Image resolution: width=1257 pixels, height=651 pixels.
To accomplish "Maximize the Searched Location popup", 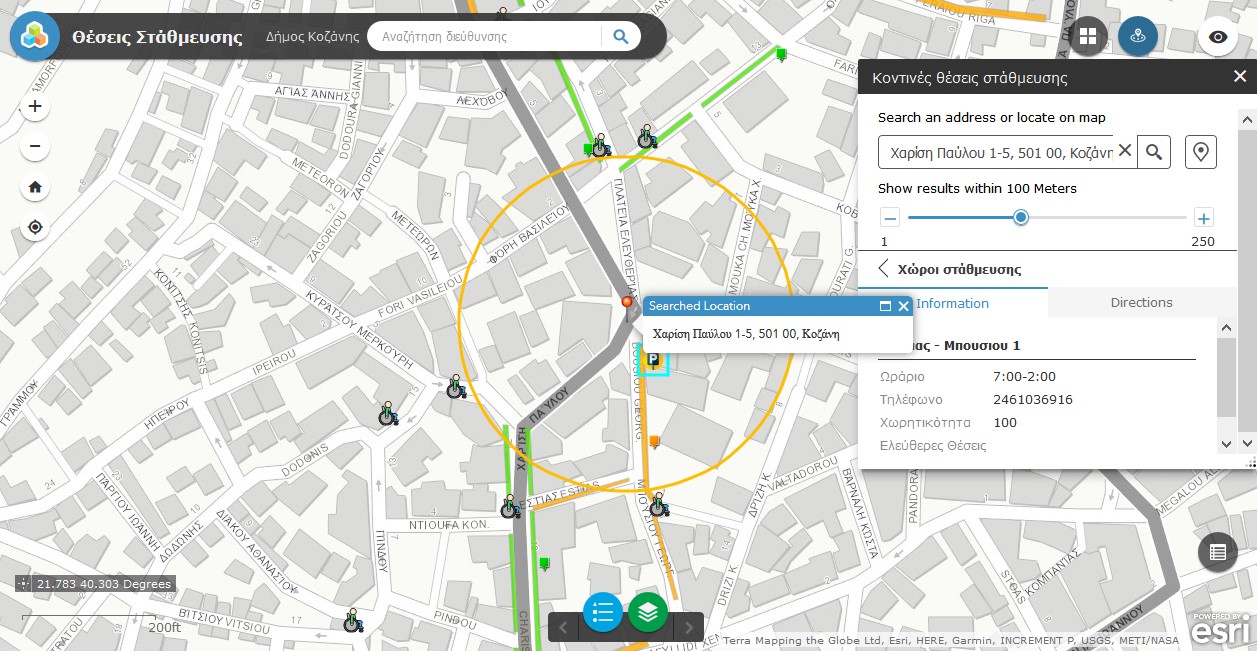I will point(885,306).
